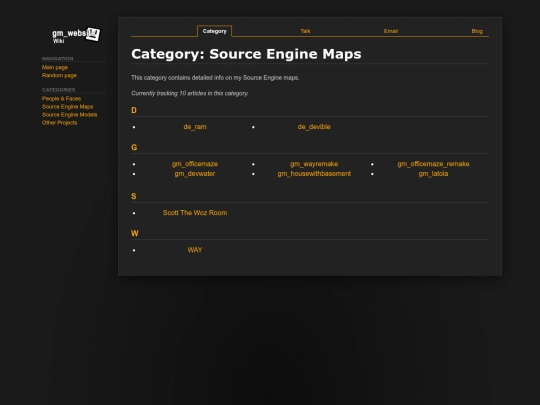540x405 pixels.
Task: Click the Category: Source Engine Maps heading
Action: (x=246, y=54)
